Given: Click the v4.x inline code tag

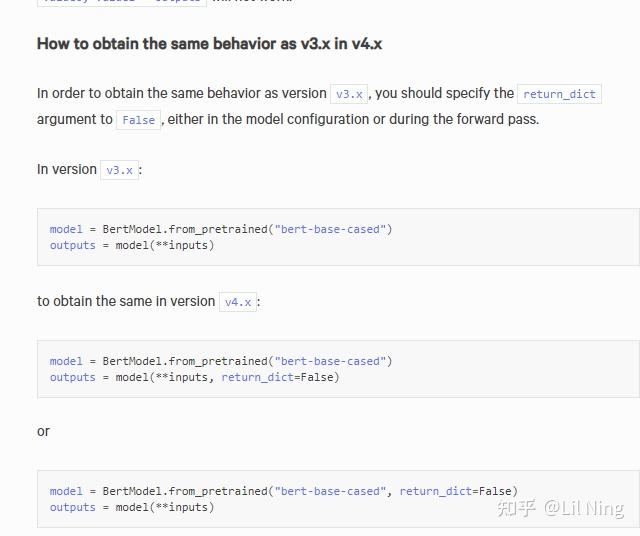Looking at the screenshot, I should (238, 302).
